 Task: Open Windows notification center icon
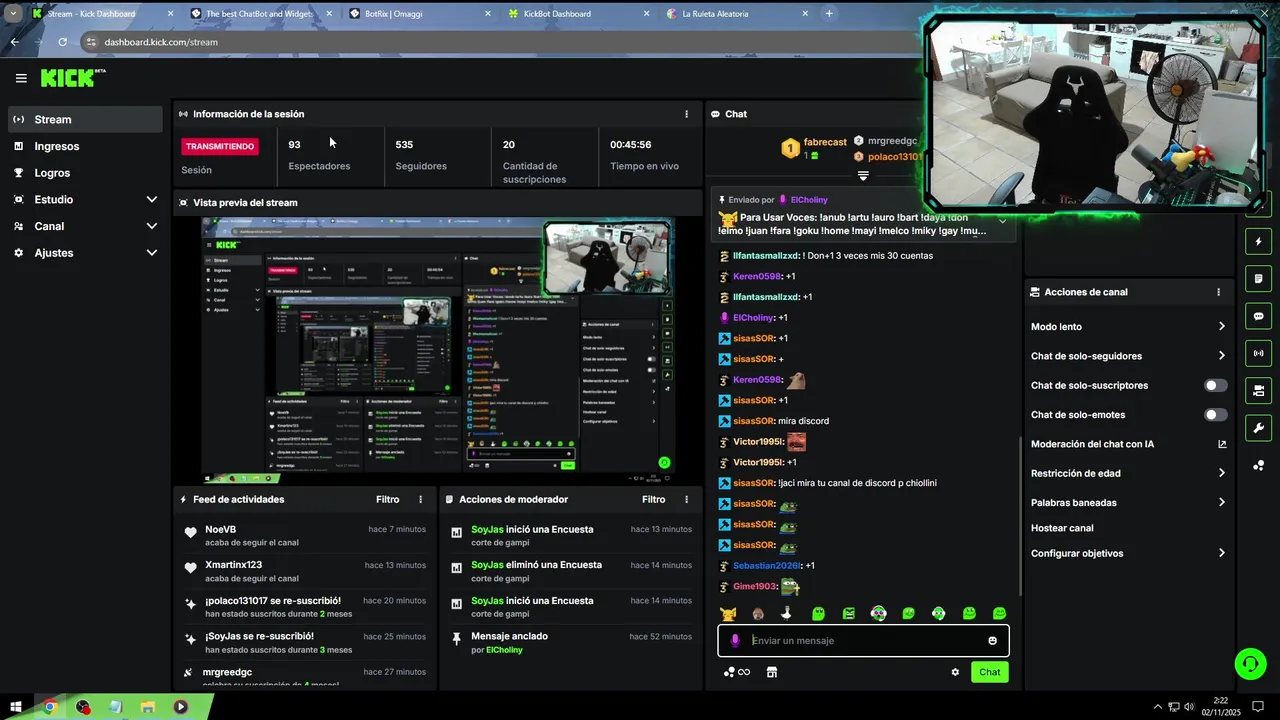1258,707
